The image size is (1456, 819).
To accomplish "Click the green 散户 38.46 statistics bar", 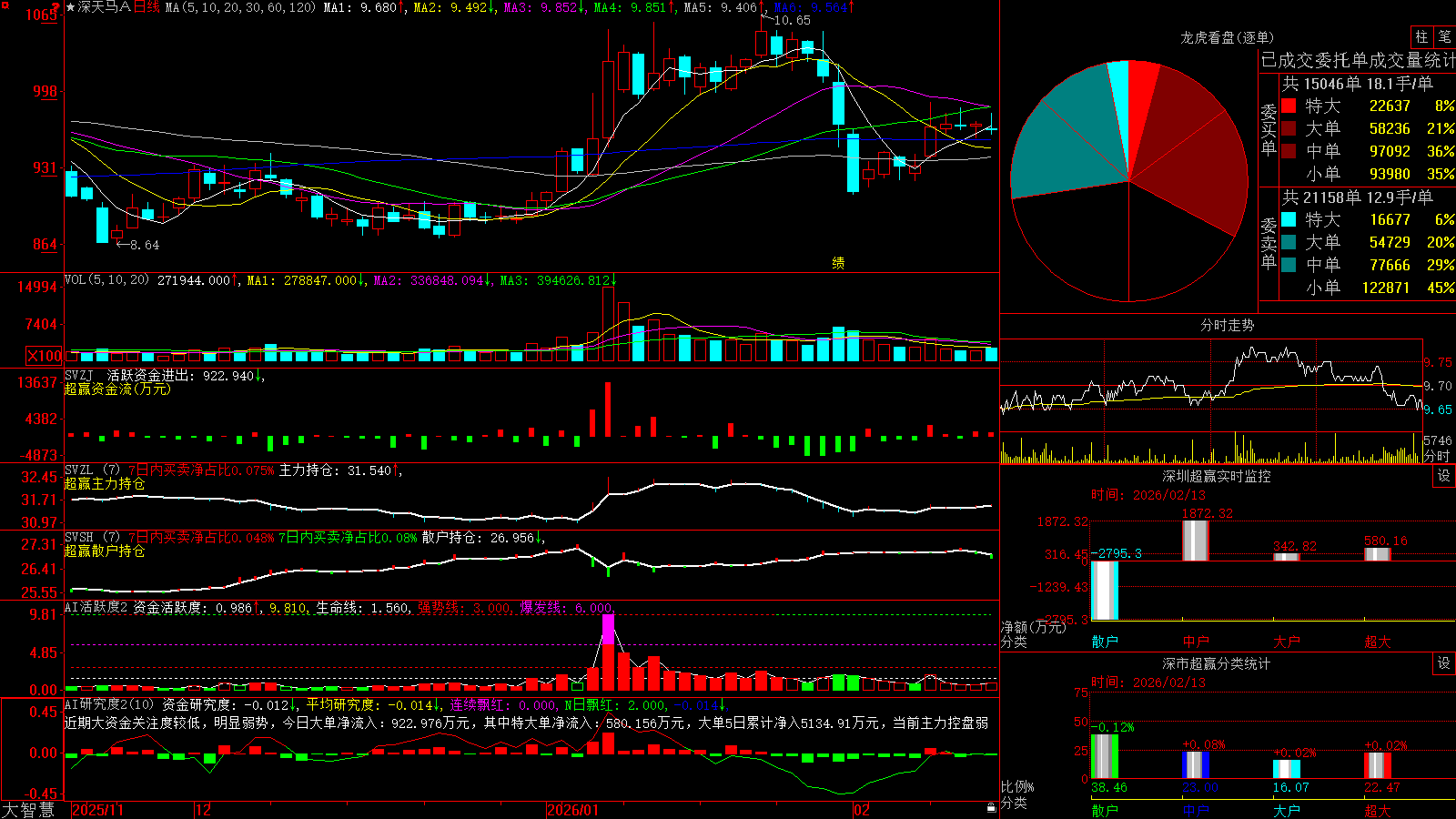I will click(1105, 756).
